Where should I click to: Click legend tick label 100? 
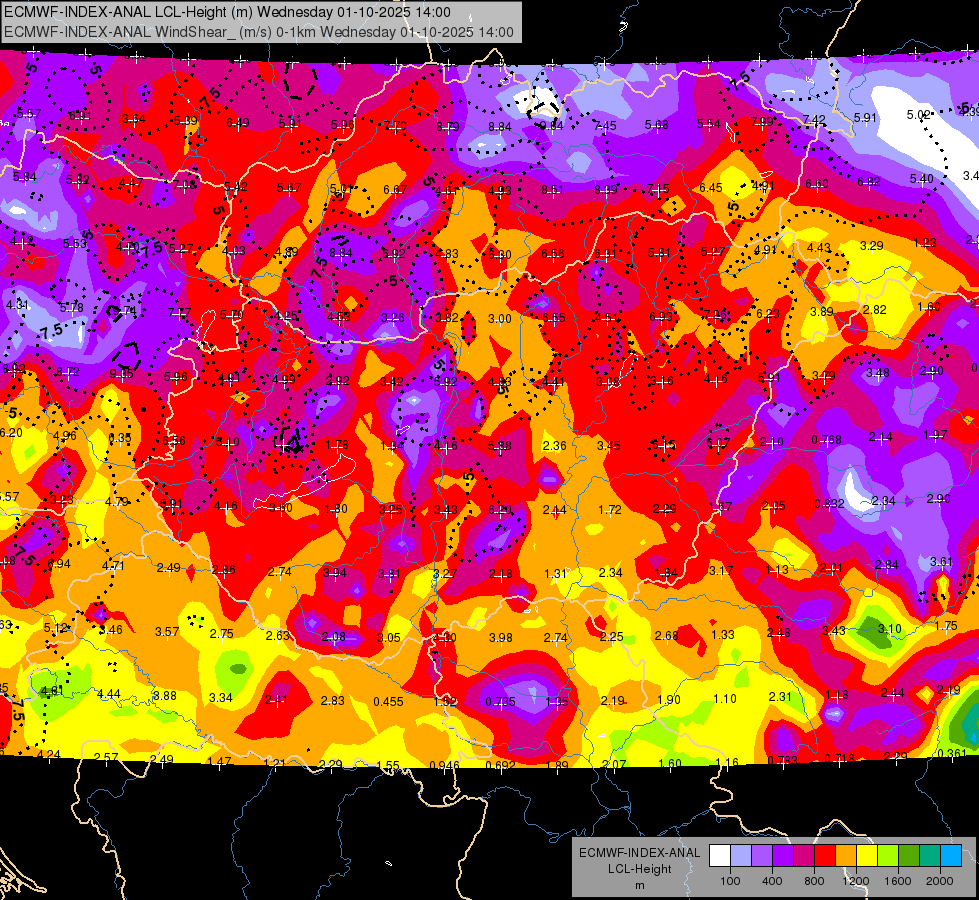730,881
